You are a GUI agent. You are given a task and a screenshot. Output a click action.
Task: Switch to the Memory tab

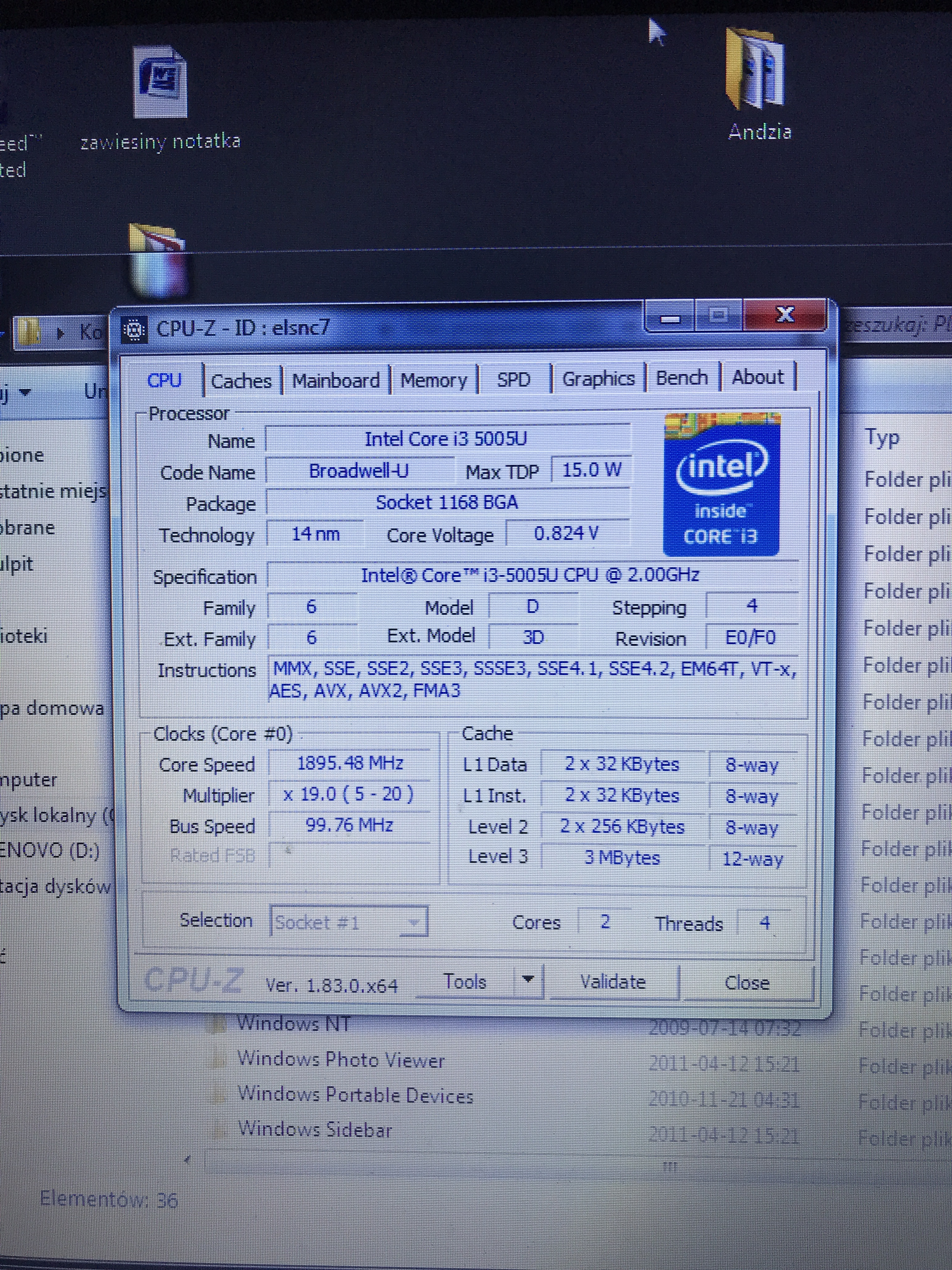(x=434, y=380)
